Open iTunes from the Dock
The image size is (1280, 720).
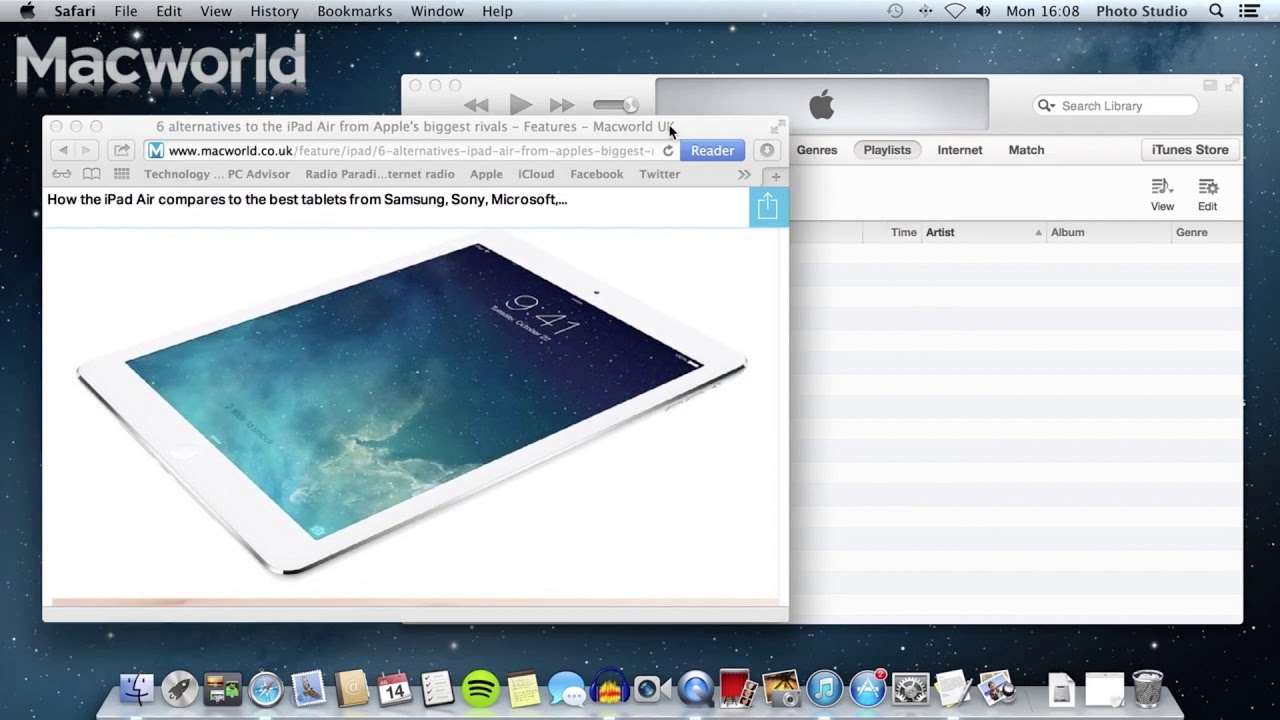[825, 689]
